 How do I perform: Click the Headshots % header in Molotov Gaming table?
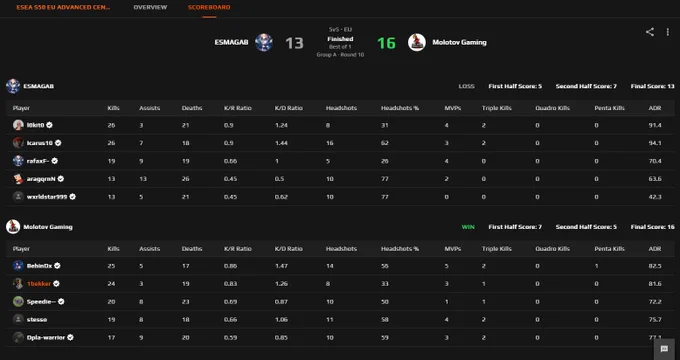(400, 249)
